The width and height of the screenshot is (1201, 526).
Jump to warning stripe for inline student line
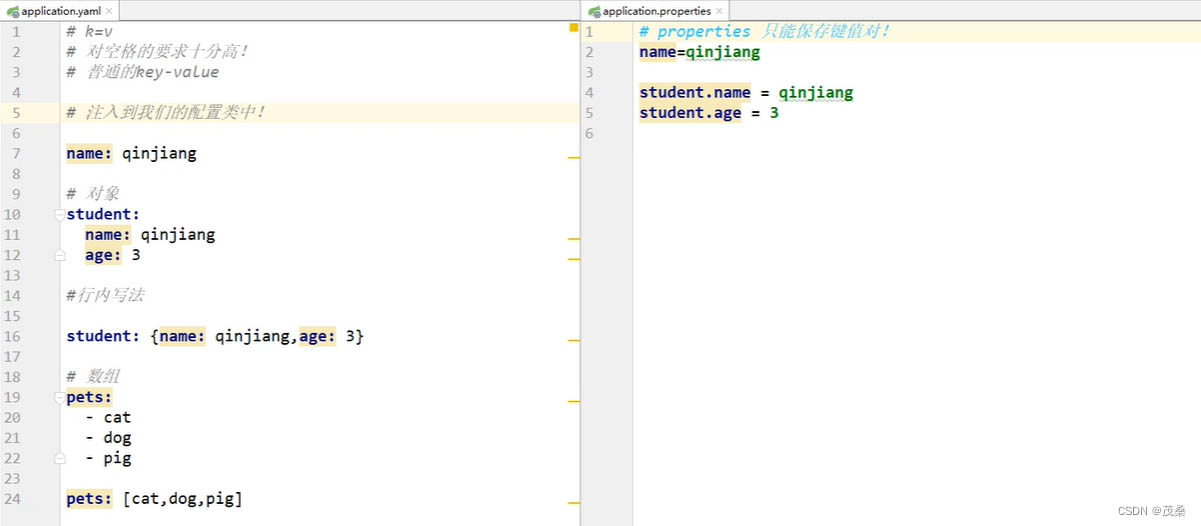click(x=573, y=341)
